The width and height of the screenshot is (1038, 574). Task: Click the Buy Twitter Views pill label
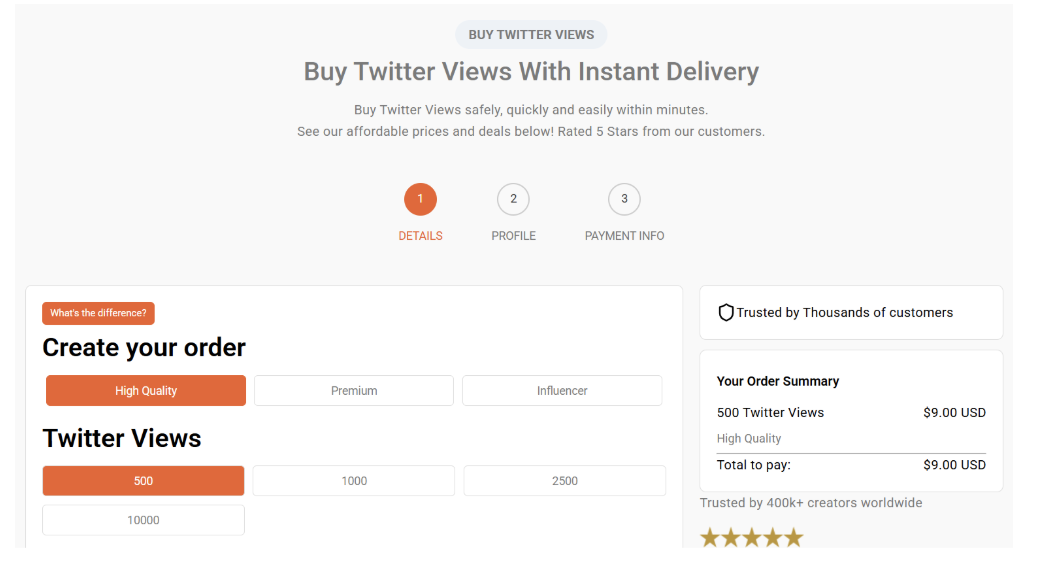coord(531,35)
